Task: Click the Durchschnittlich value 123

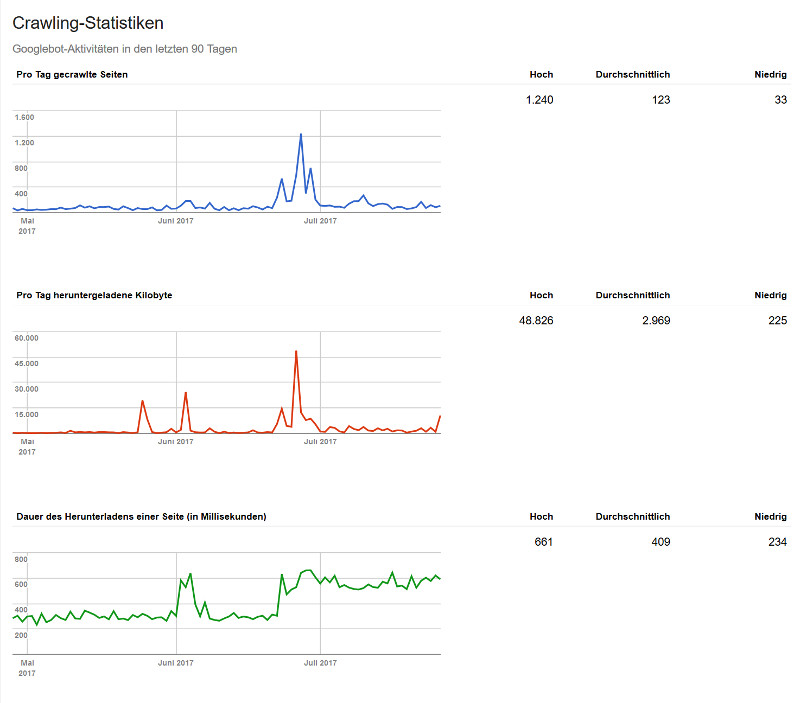Action: point(662,100)
